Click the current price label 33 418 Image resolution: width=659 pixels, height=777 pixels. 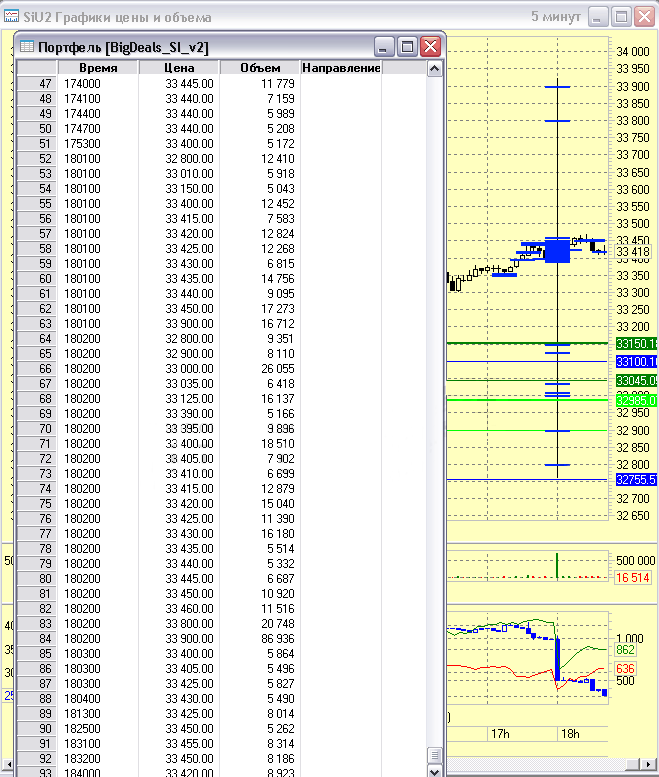click(x=633, y=252)
